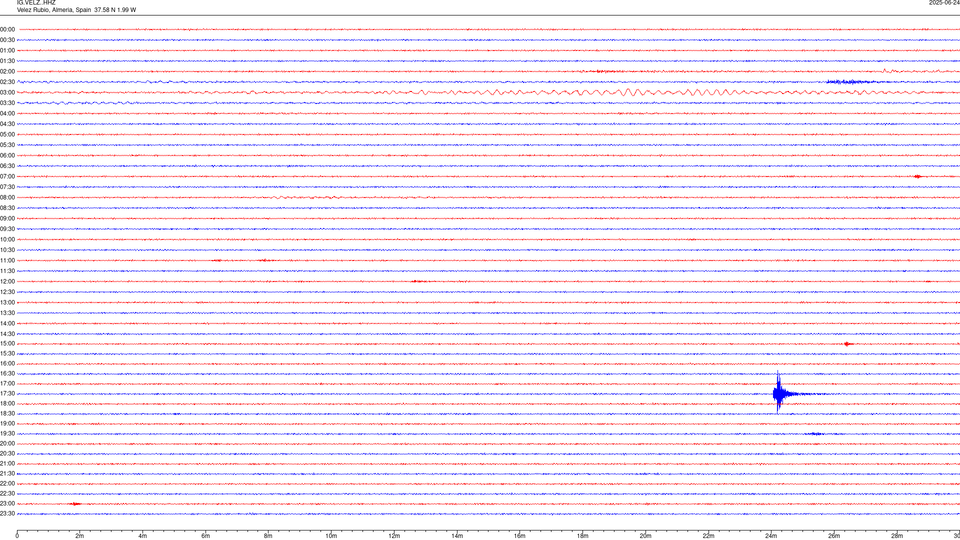Select the 11:00 row label
The image size is (960, 540).
coord(7,260)
